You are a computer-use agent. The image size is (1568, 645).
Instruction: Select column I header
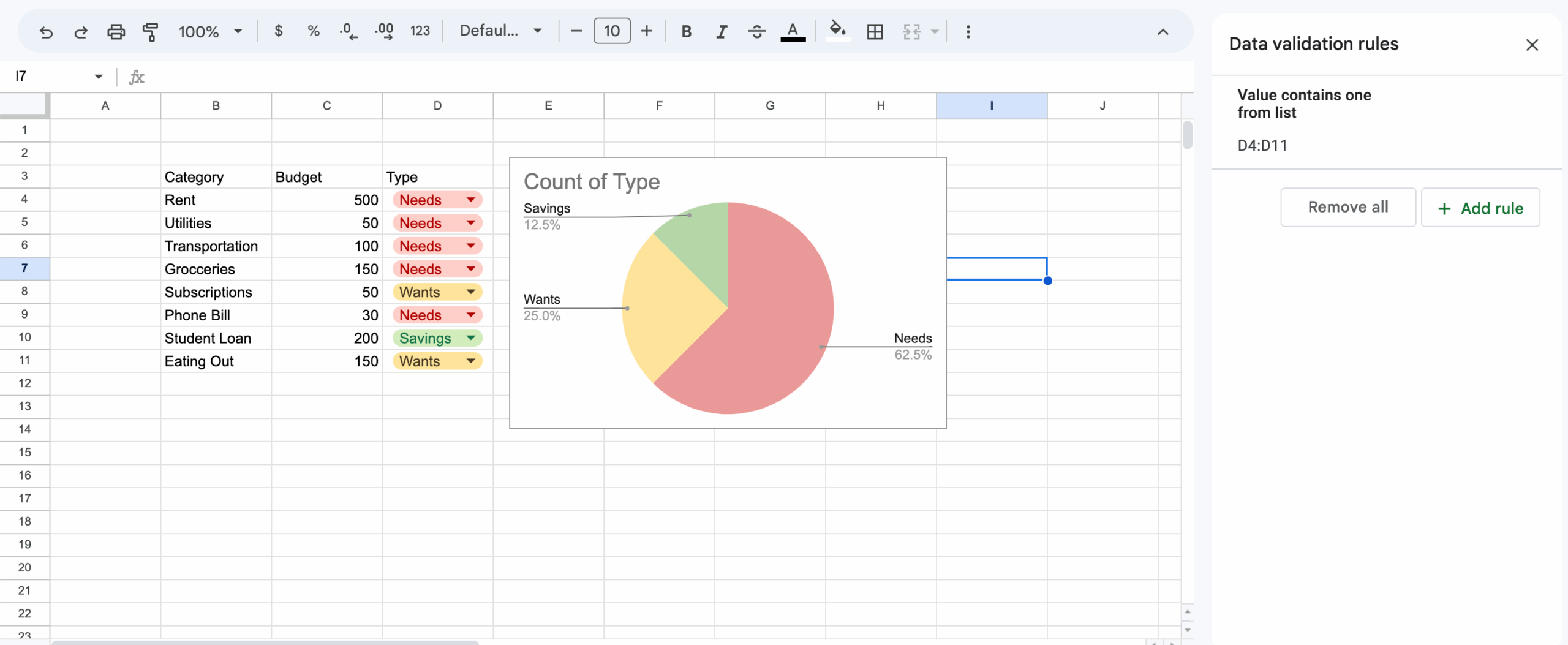coord(991,105)
